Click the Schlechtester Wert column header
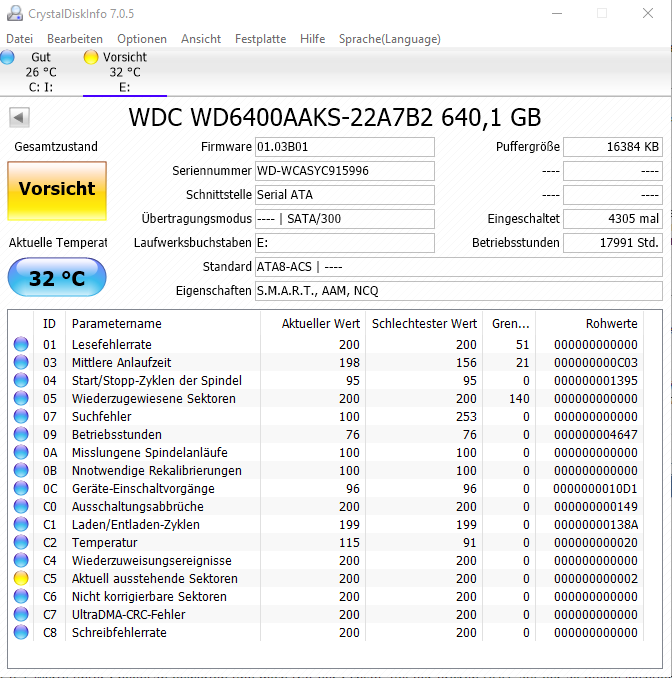 [x=424, y=323]
